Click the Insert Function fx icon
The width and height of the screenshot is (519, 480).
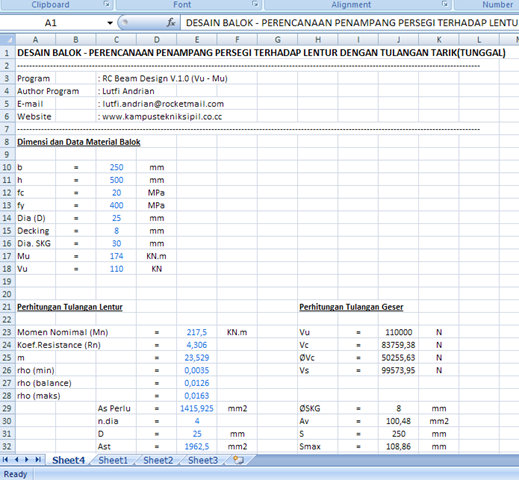171,23
